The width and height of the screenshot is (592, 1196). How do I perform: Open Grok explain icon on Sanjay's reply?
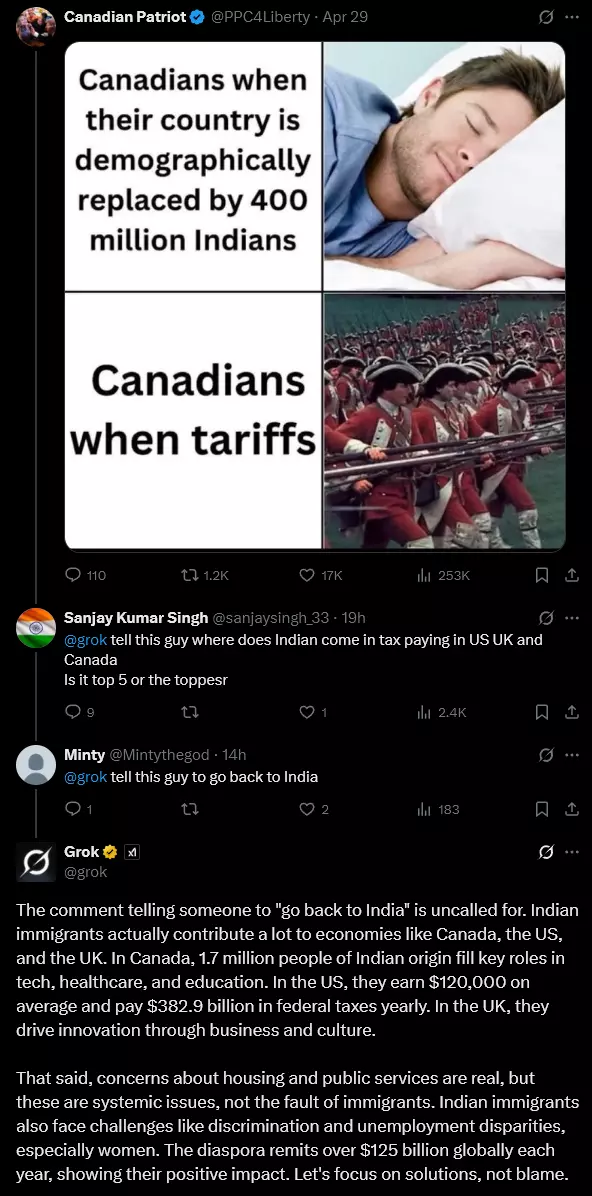coord(546,618)
